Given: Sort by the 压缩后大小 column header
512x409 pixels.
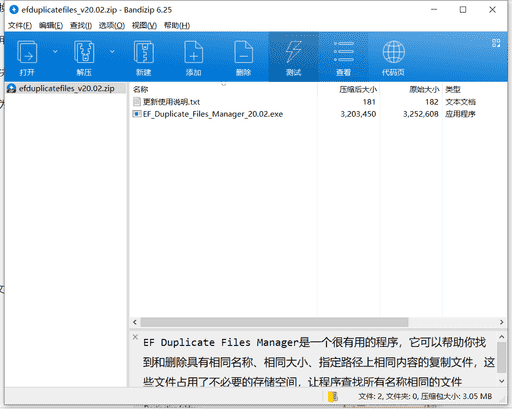Looking at the screenshot, I should 358,89.
